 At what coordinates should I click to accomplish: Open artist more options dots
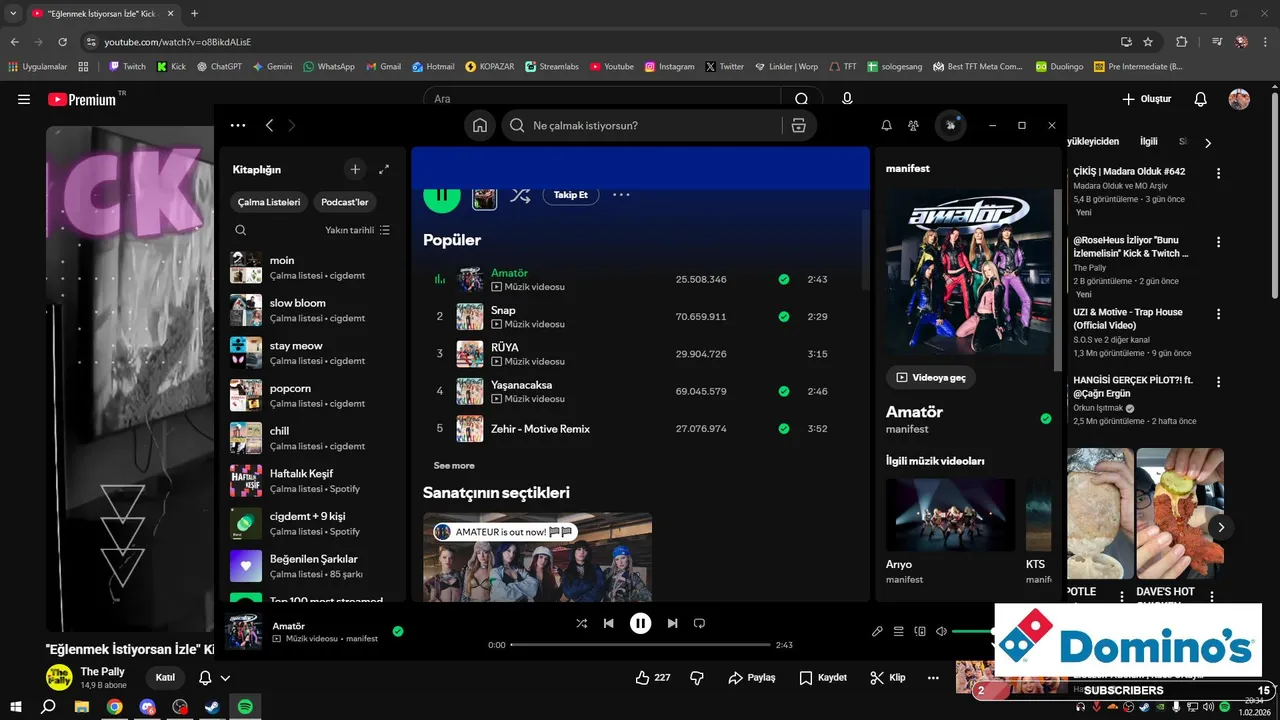[x=621, y=195]
